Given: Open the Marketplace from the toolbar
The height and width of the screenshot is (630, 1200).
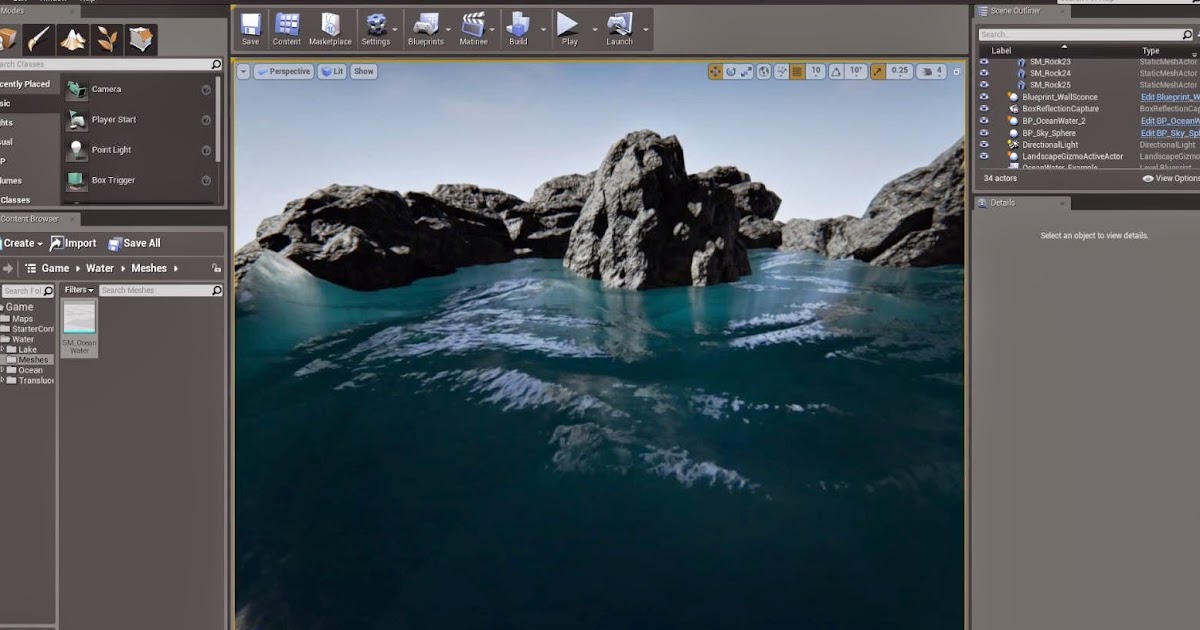Looking at the screenshot, I should tap(330, 25).
